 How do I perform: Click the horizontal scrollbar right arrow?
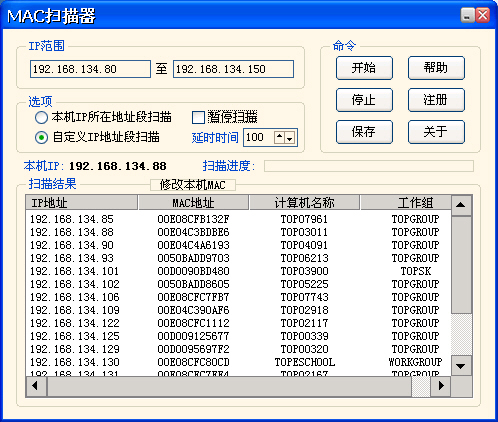(x=441, y=386)
